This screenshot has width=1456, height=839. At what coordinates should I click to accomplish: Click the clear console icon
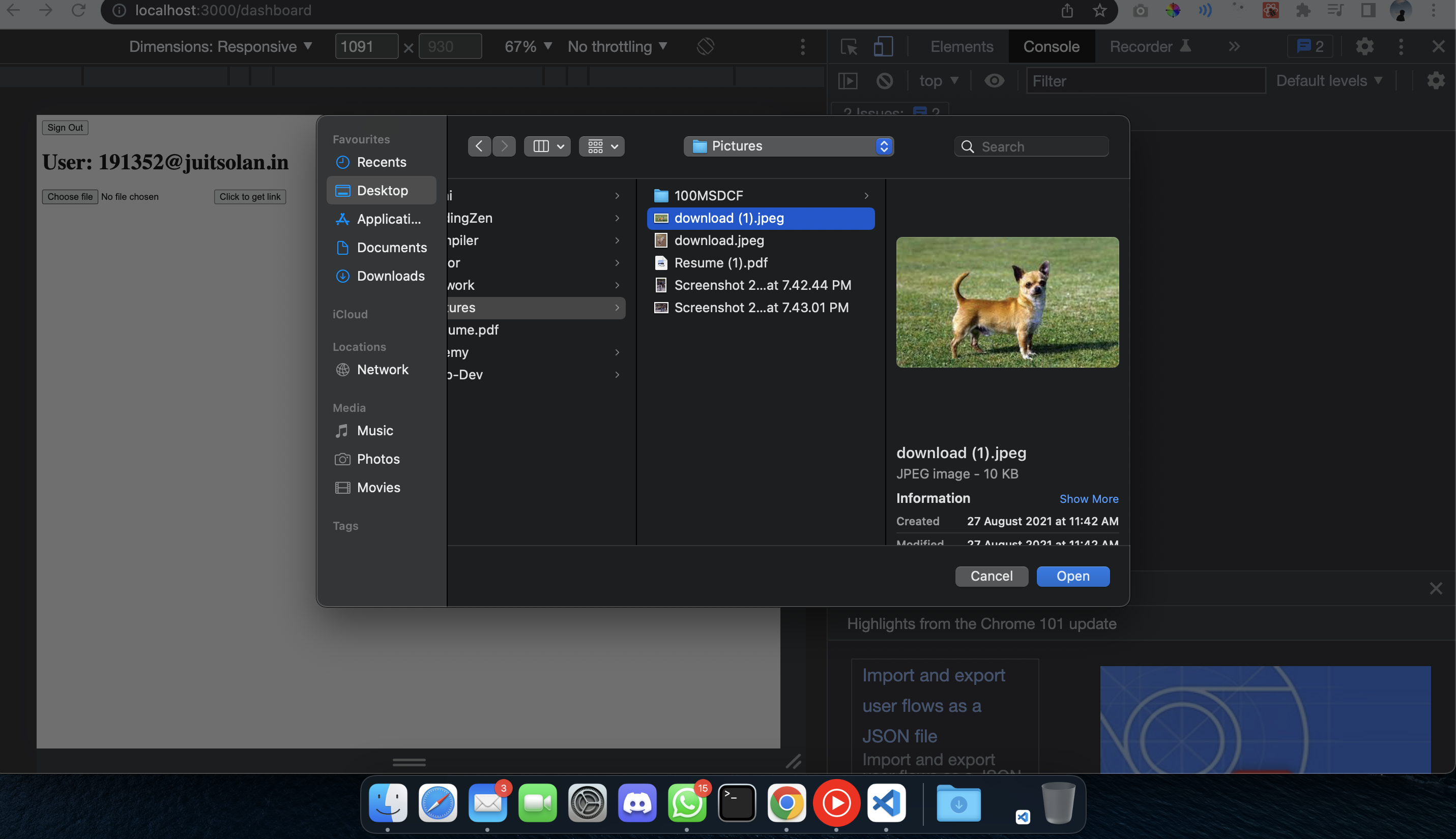[x=884, y=81]
